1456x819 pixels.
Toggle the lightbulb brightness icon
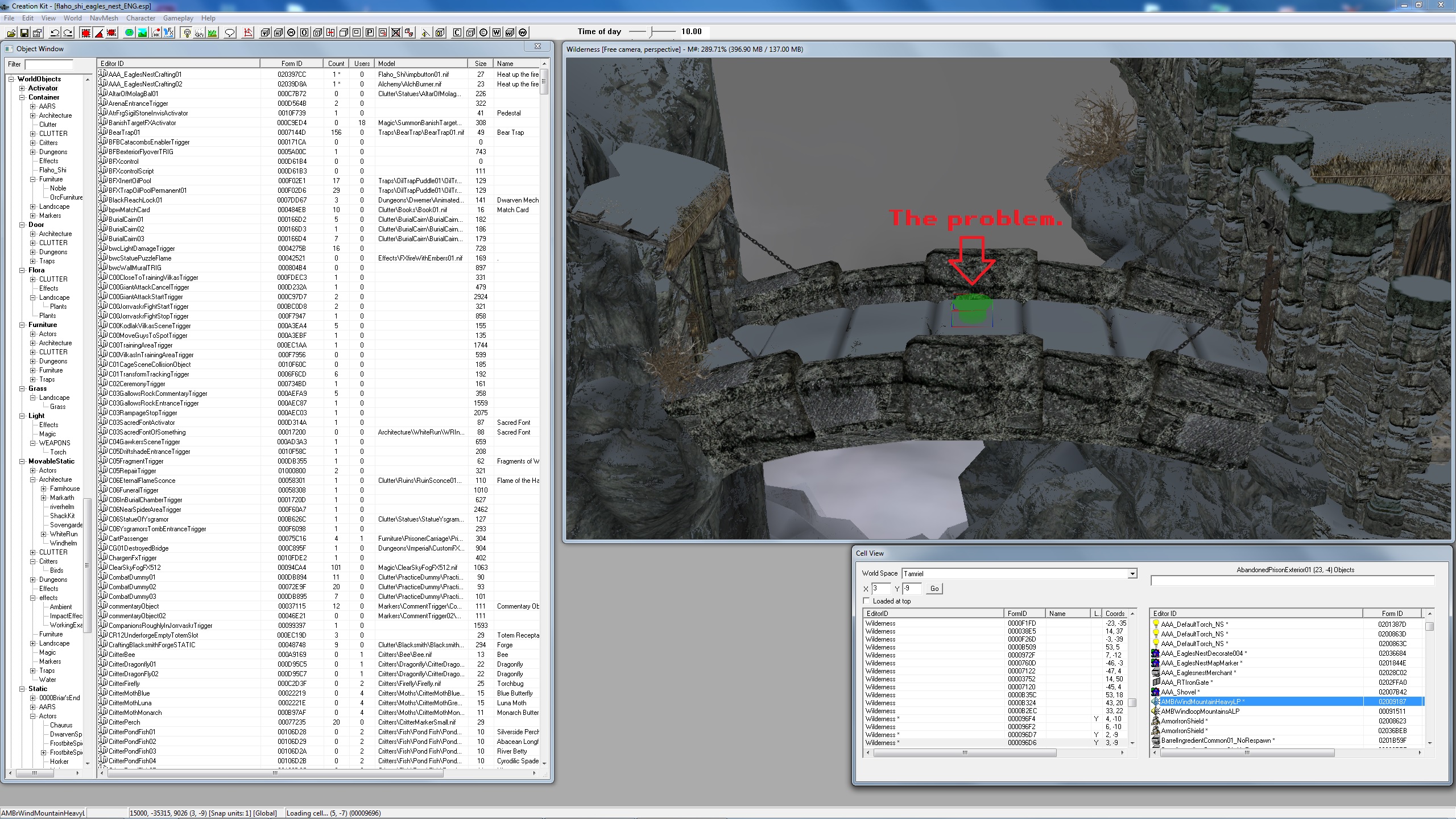tap(187, 32)
